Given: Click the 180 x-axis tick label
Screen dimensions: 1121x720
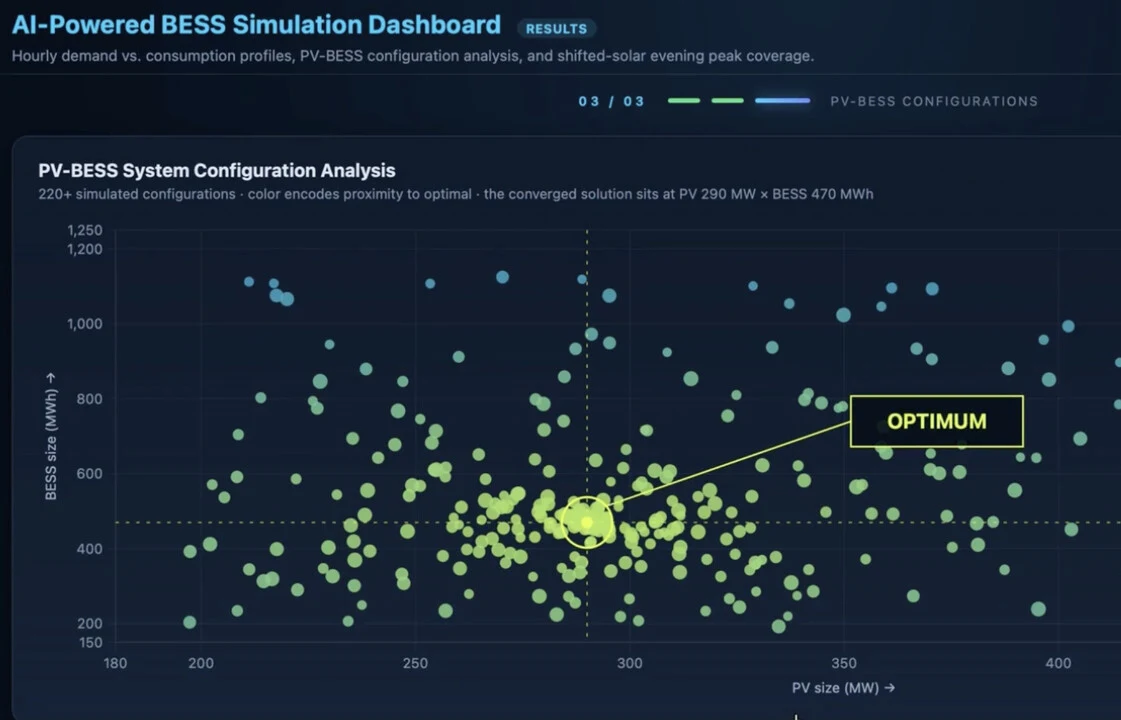Looking at the screenshot, I should click(115, 664).
